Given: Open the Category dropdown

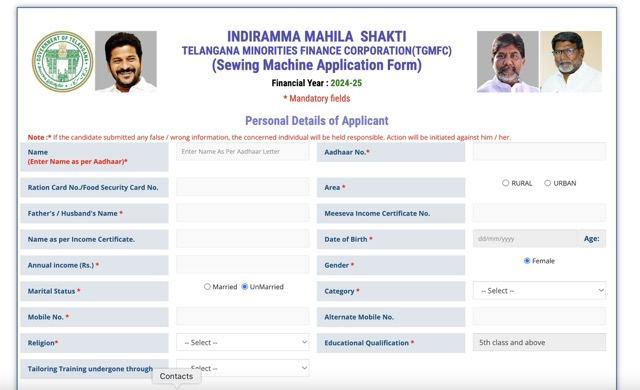Looking at the screenshot, I should [539, 290].
